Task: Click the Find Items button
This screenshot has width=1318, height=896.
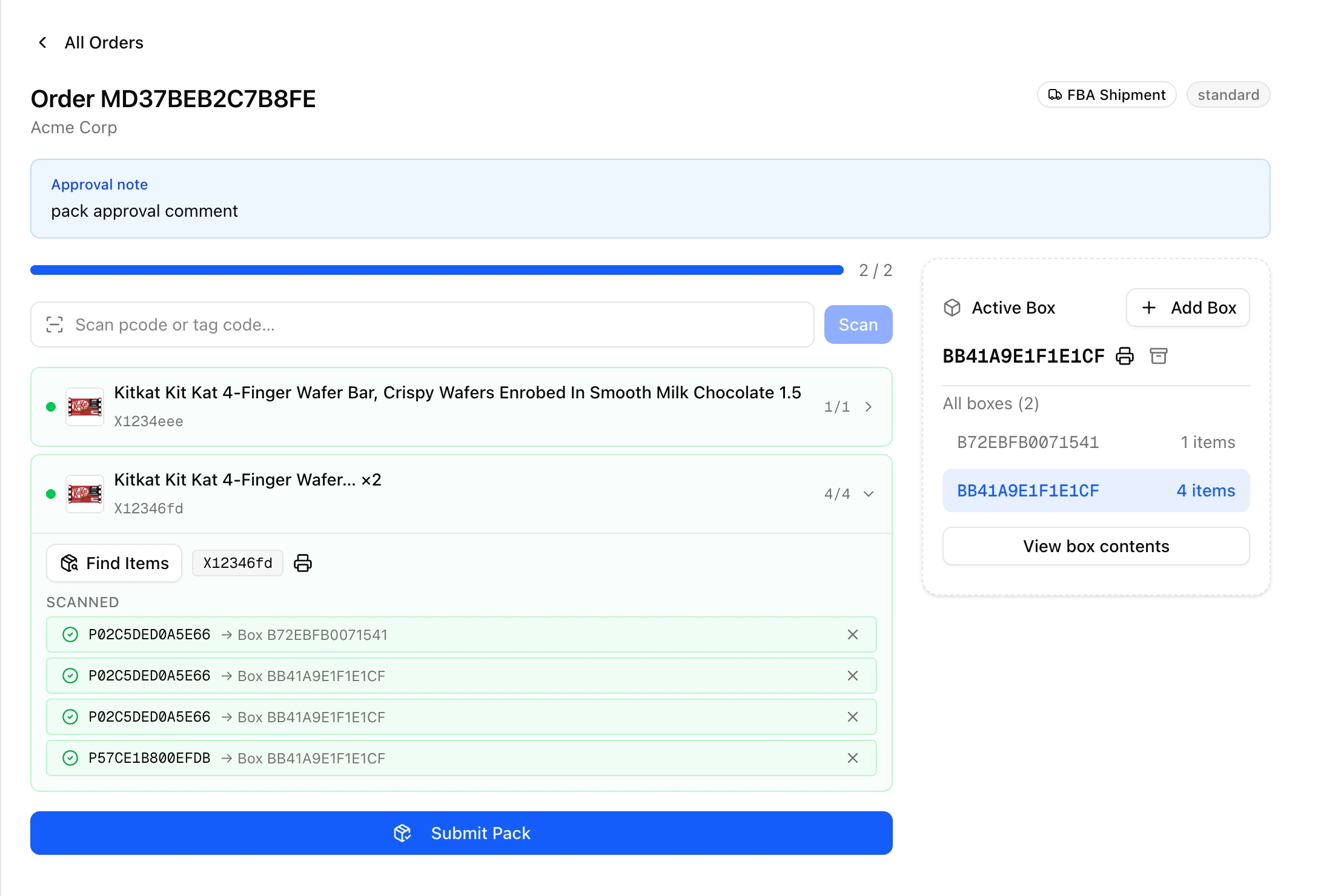Action: coord(114,563)
